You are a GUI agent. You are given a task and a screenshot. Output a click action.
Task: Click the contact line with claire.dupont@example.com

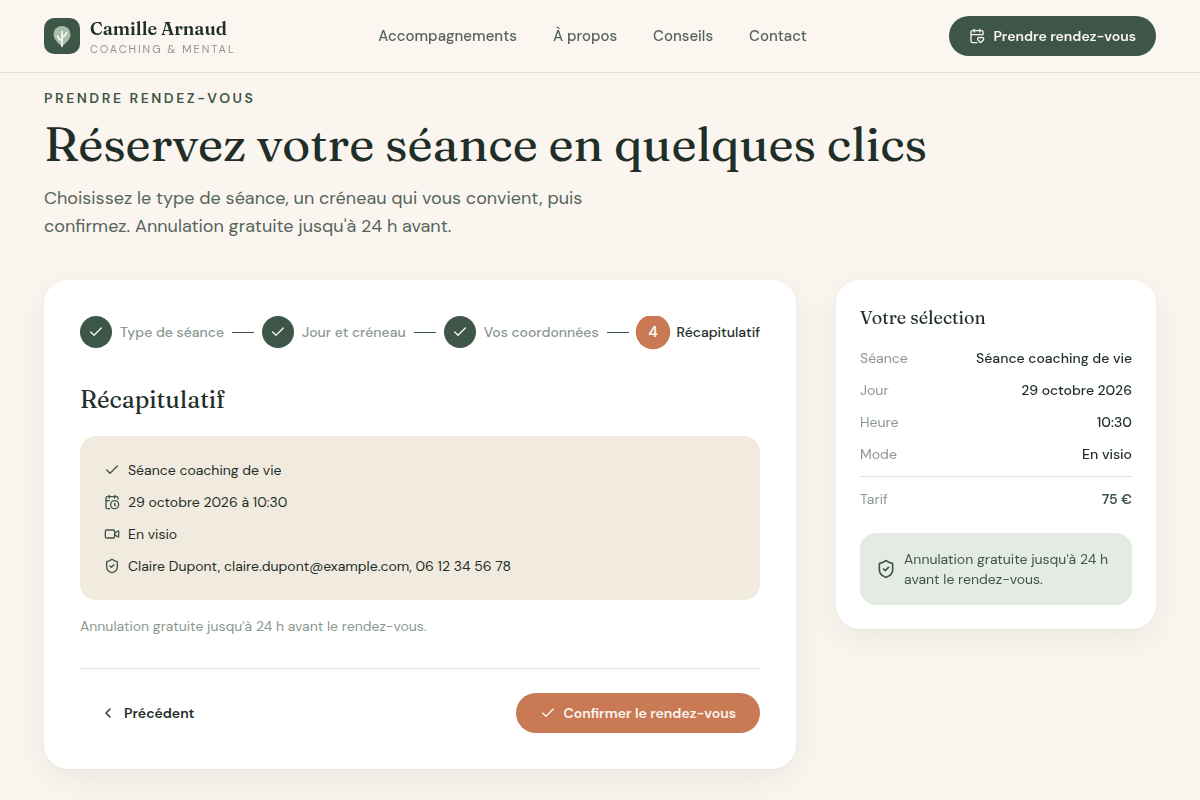click(x=319, y=566)
